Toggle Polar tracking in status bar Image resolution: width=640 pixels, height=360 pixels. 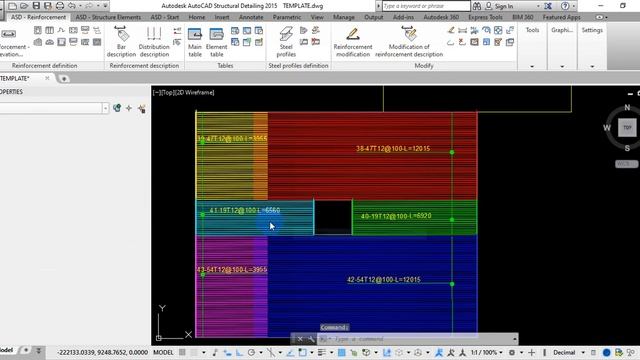(x=251, y=352)
